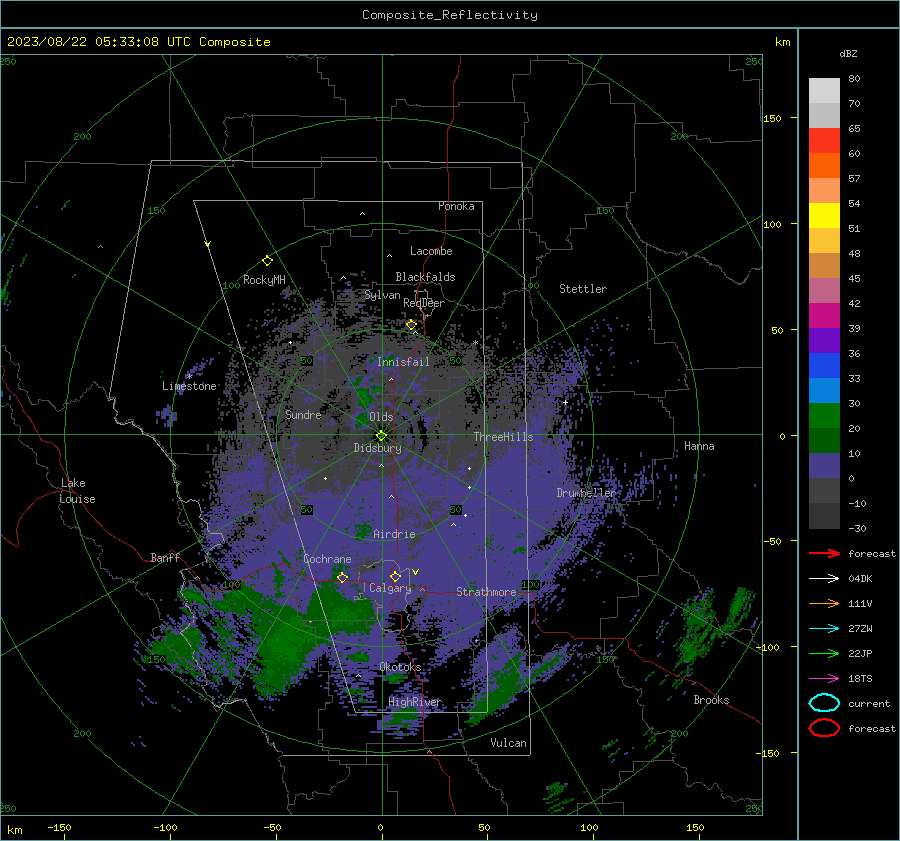
Task: Click the 'Stettler' label
Action: pyautogui.click(x=583, y=289)
